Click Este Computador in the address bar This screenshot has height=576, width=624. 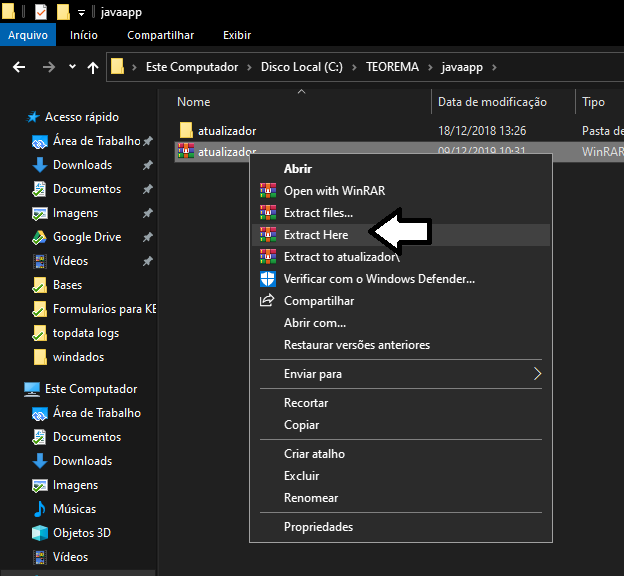coord(192,67)
